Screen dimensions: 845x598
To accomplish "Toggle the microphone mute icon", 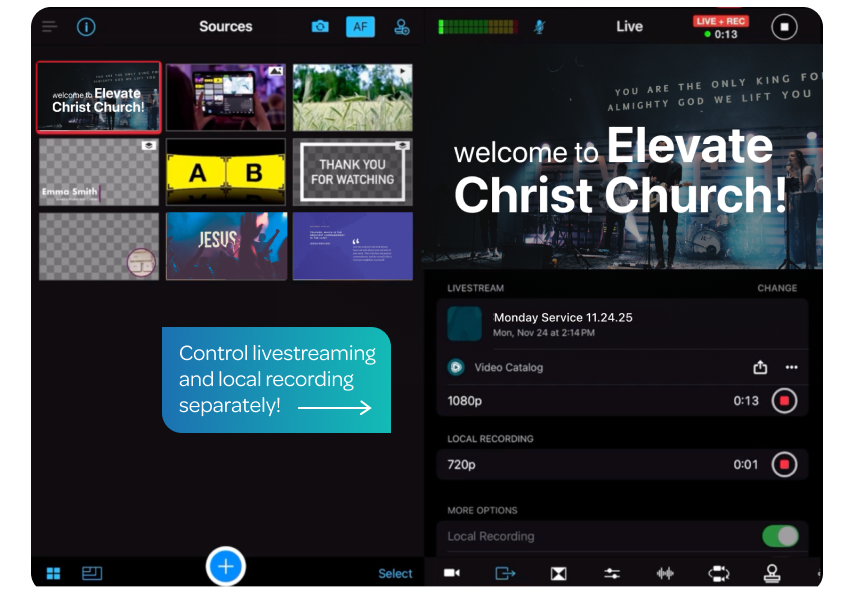I will pyautogui.click(x=540, y=27).
